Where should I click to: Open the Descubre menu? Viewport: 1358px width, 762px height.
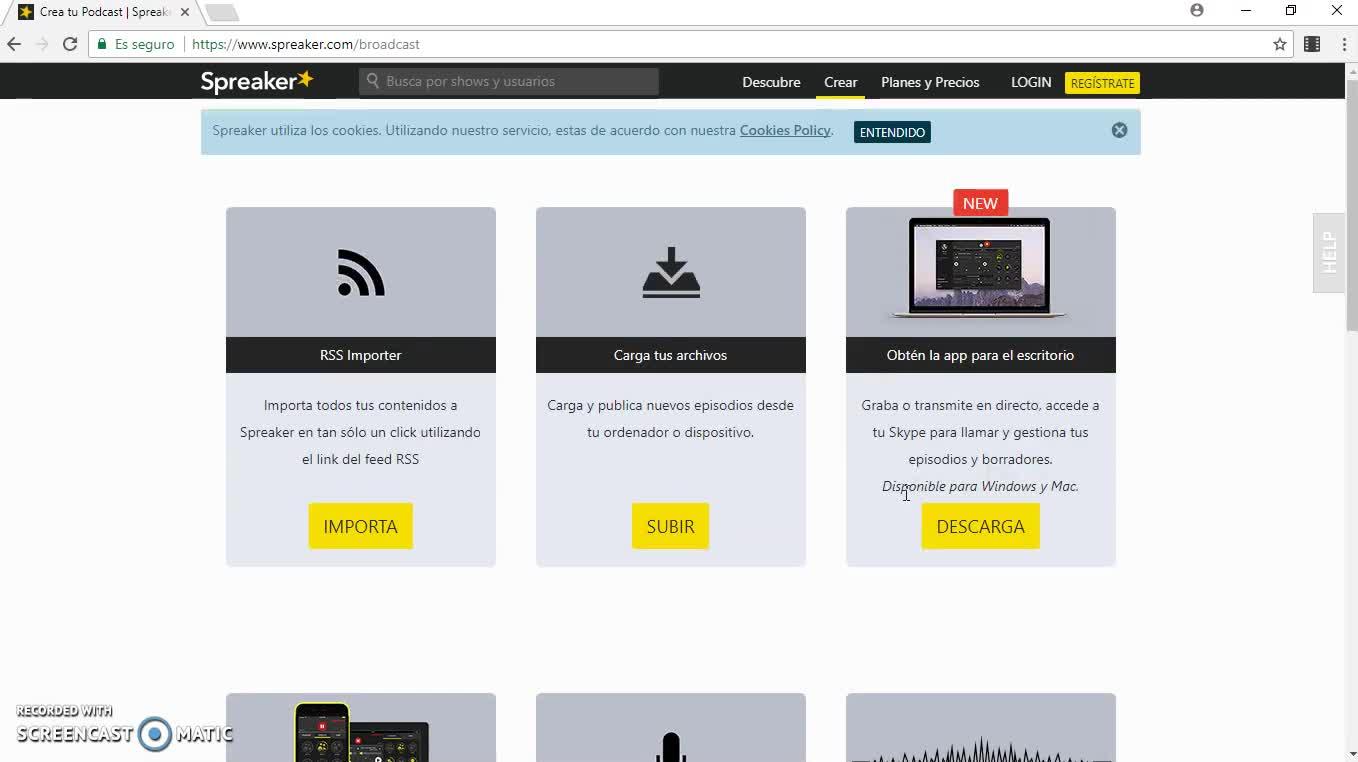tap(771, 82)
